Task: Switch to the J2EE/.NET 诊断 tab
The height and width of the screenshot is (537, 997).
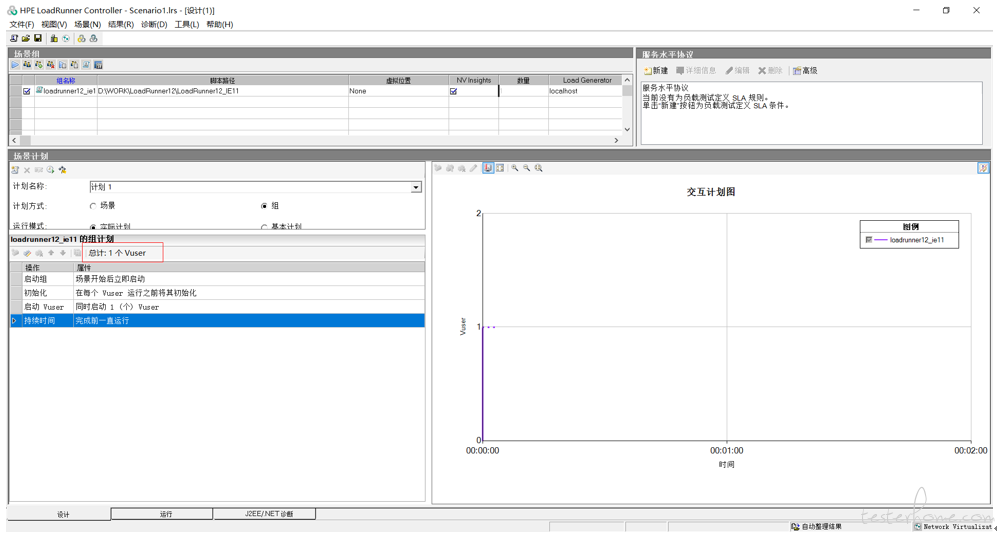Action: click(x=265, y=513)
